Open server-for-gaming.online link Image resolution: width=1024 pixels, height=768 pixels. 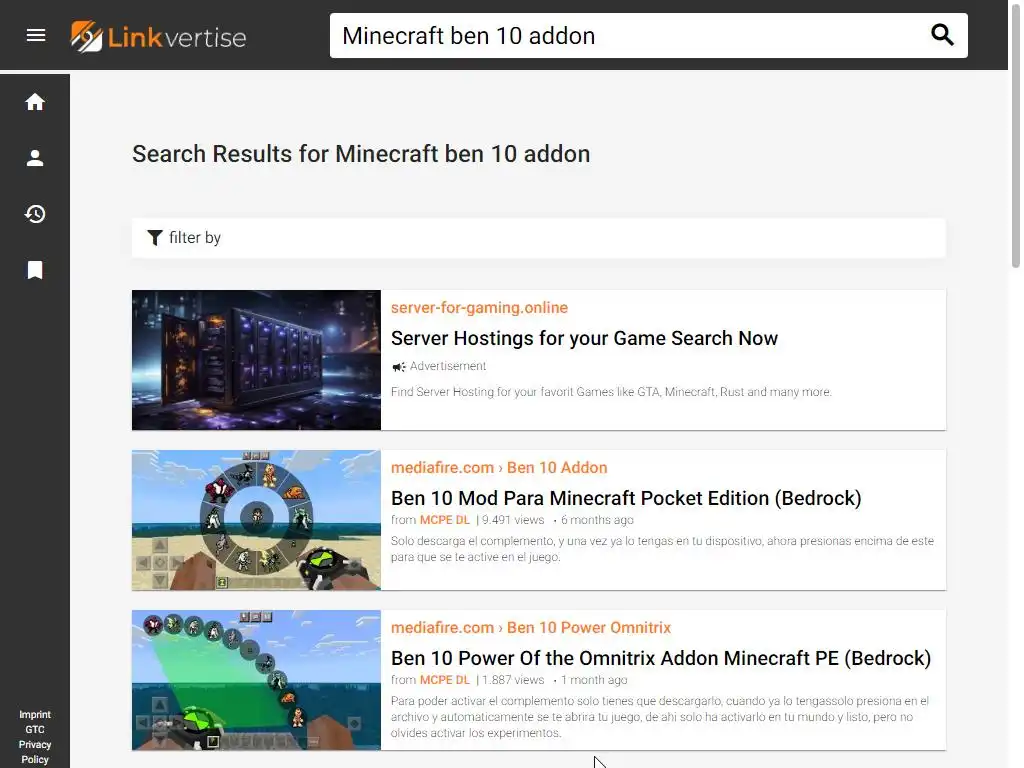(479, 308)
